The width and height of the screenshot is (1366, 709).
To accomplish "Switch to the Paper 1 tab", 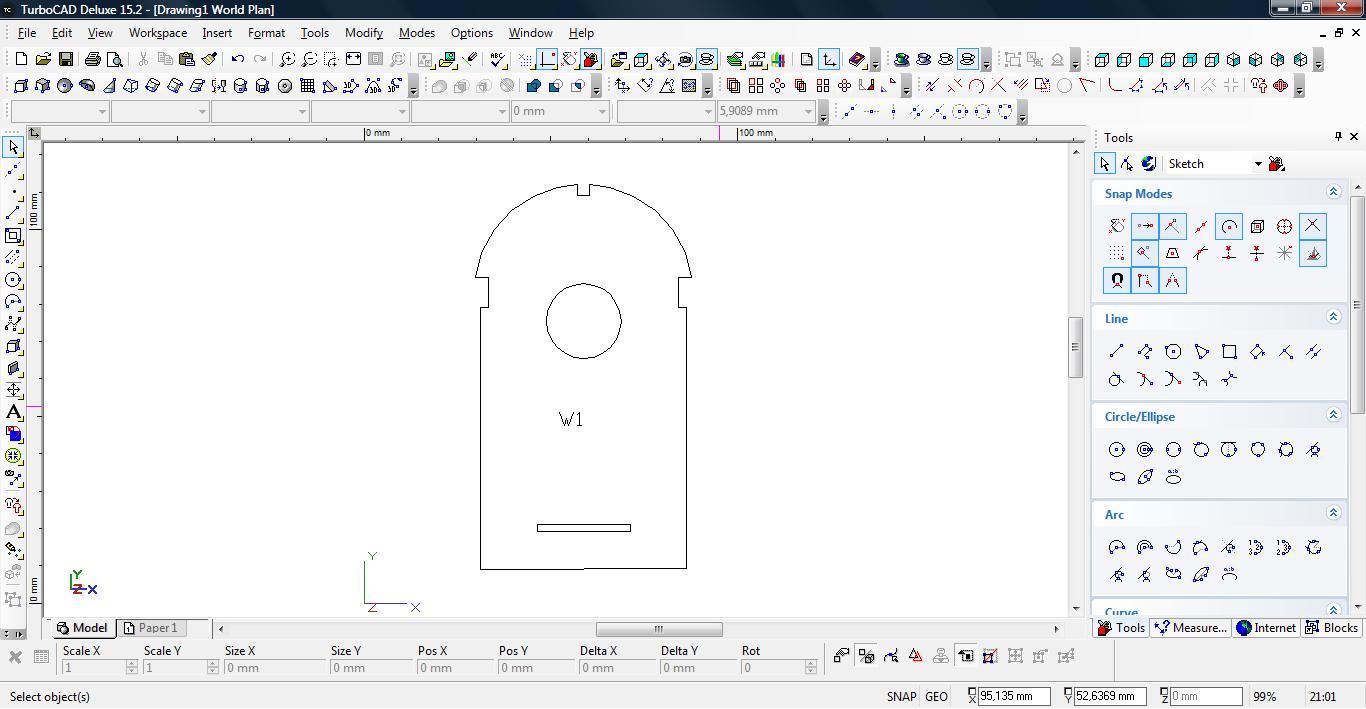I will coord(150,628).
